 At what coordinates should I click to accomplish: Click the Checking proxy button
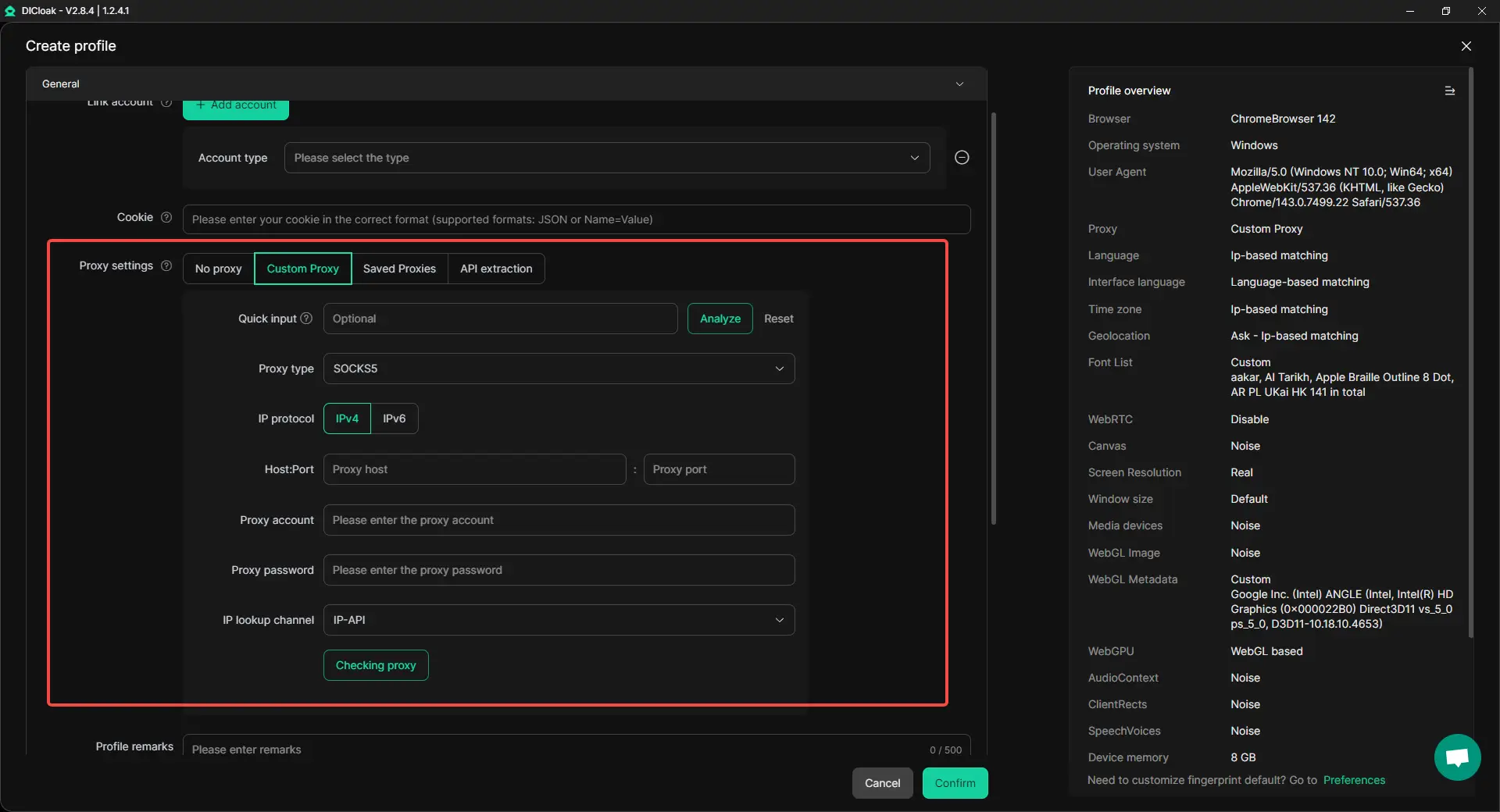click(376, 665)
